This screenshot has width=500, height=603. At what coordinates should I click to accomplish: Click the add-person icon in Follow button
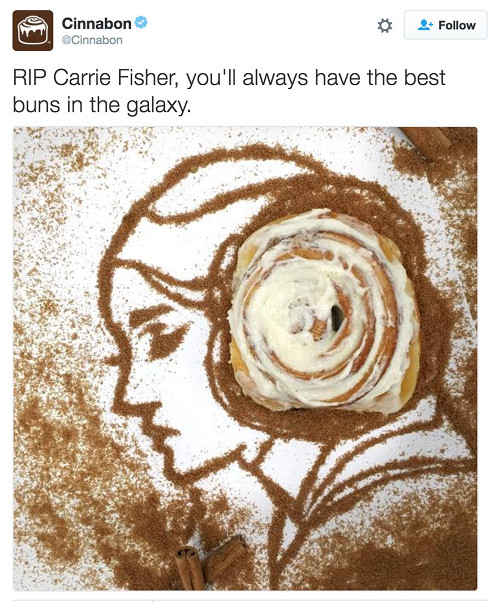click(425, 25)
